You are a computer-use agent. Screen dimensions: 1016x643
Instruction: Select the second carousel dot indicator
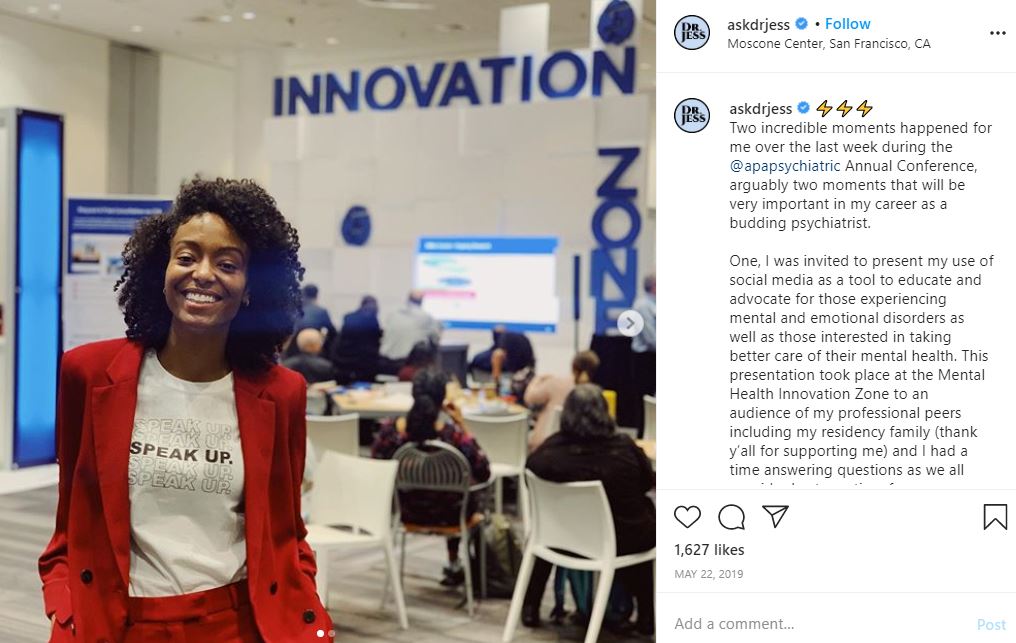pos(332,633)
